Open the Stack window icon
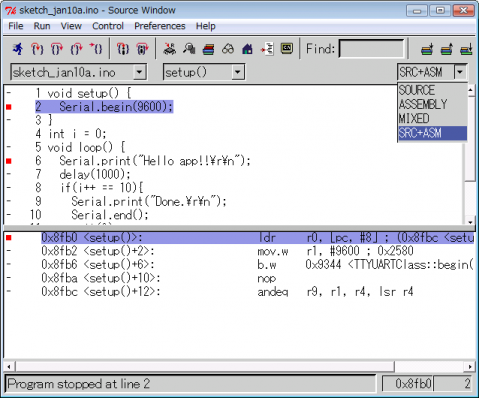479x398 pixels. pyautogui.click(x=209, y=49)
